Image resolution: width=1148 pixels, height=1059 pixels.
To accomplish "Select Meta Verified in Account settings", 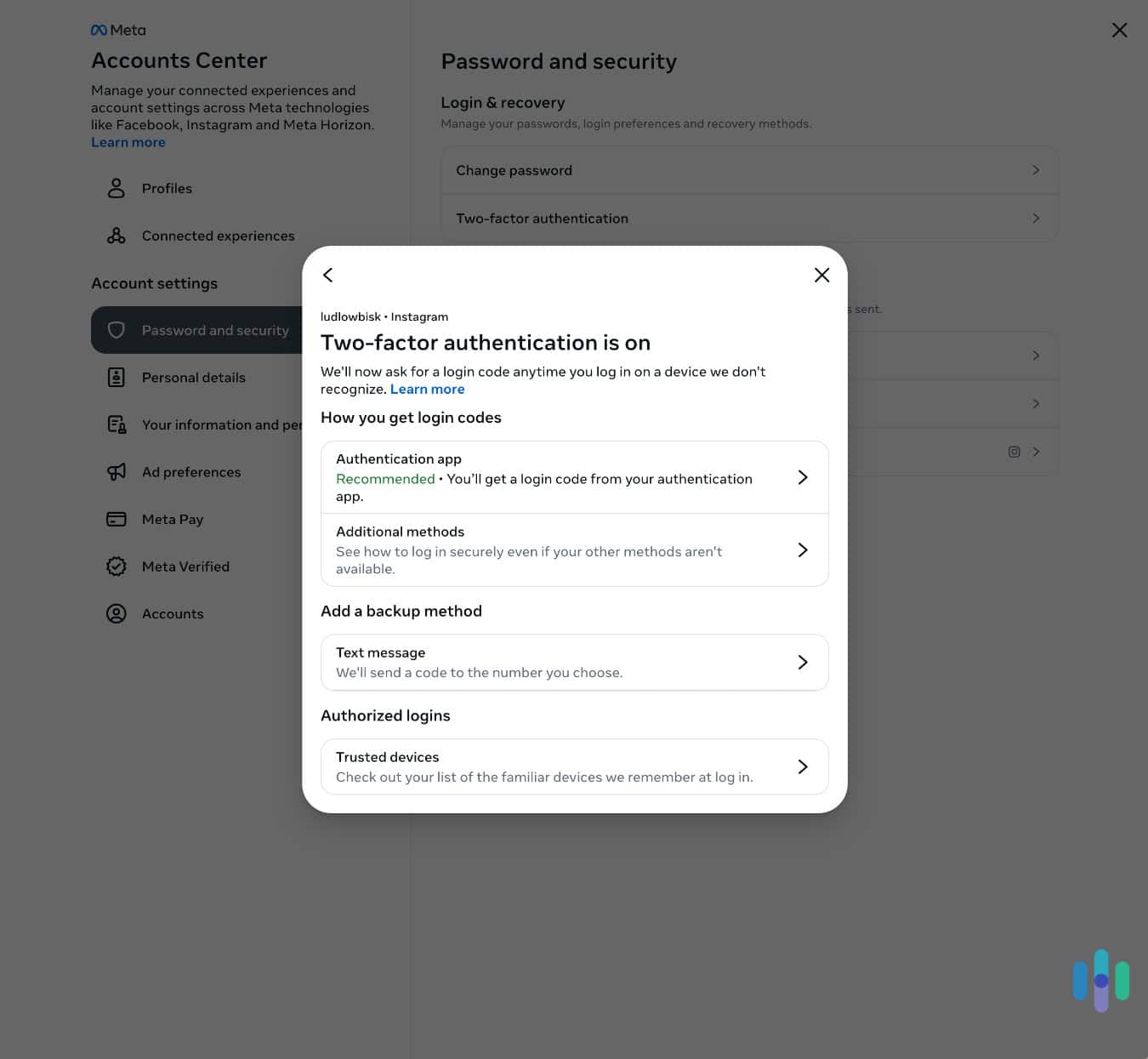I will tap(185, 566).
